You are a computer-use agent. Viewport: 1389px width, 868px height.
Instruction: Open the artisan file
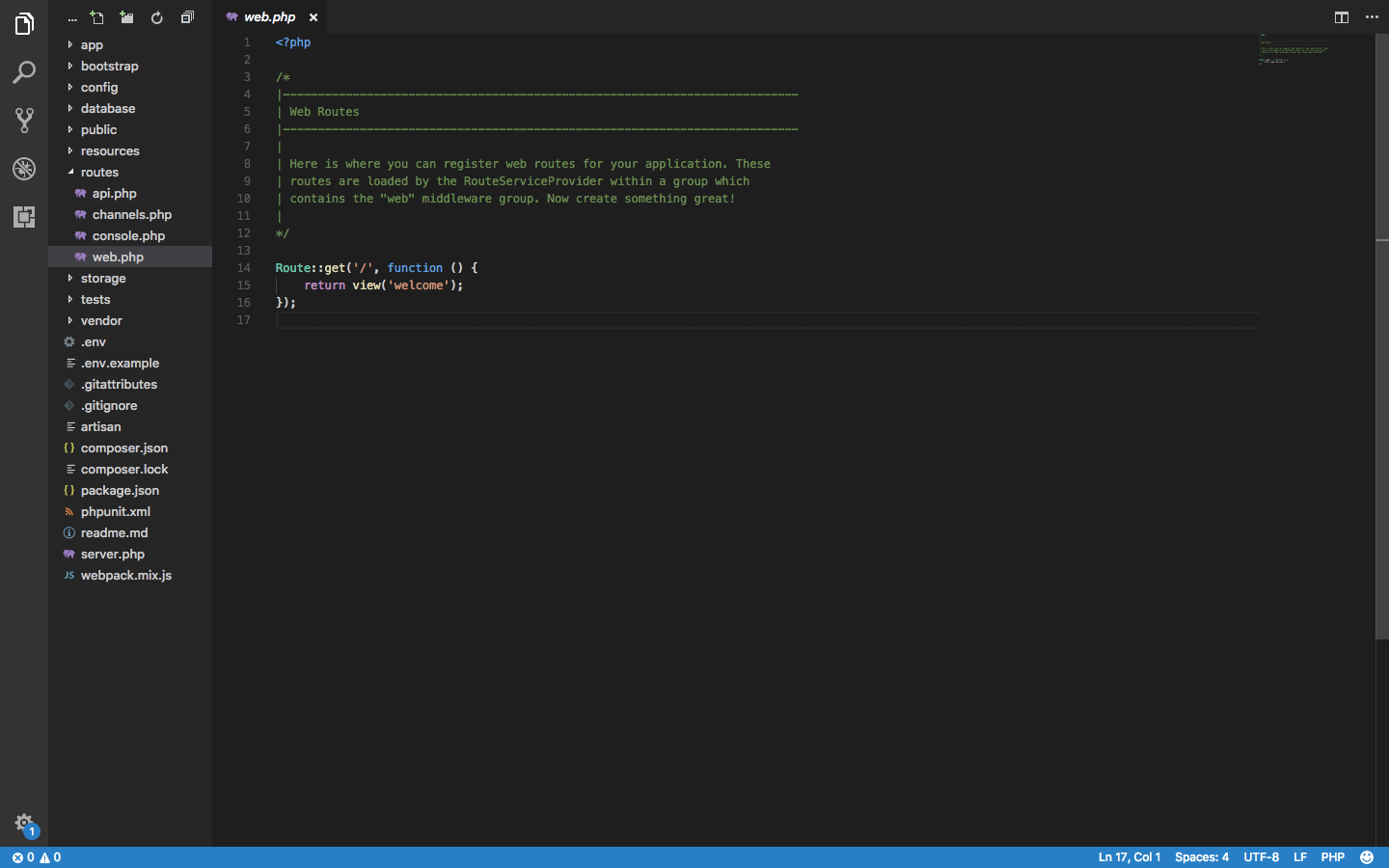130,426
